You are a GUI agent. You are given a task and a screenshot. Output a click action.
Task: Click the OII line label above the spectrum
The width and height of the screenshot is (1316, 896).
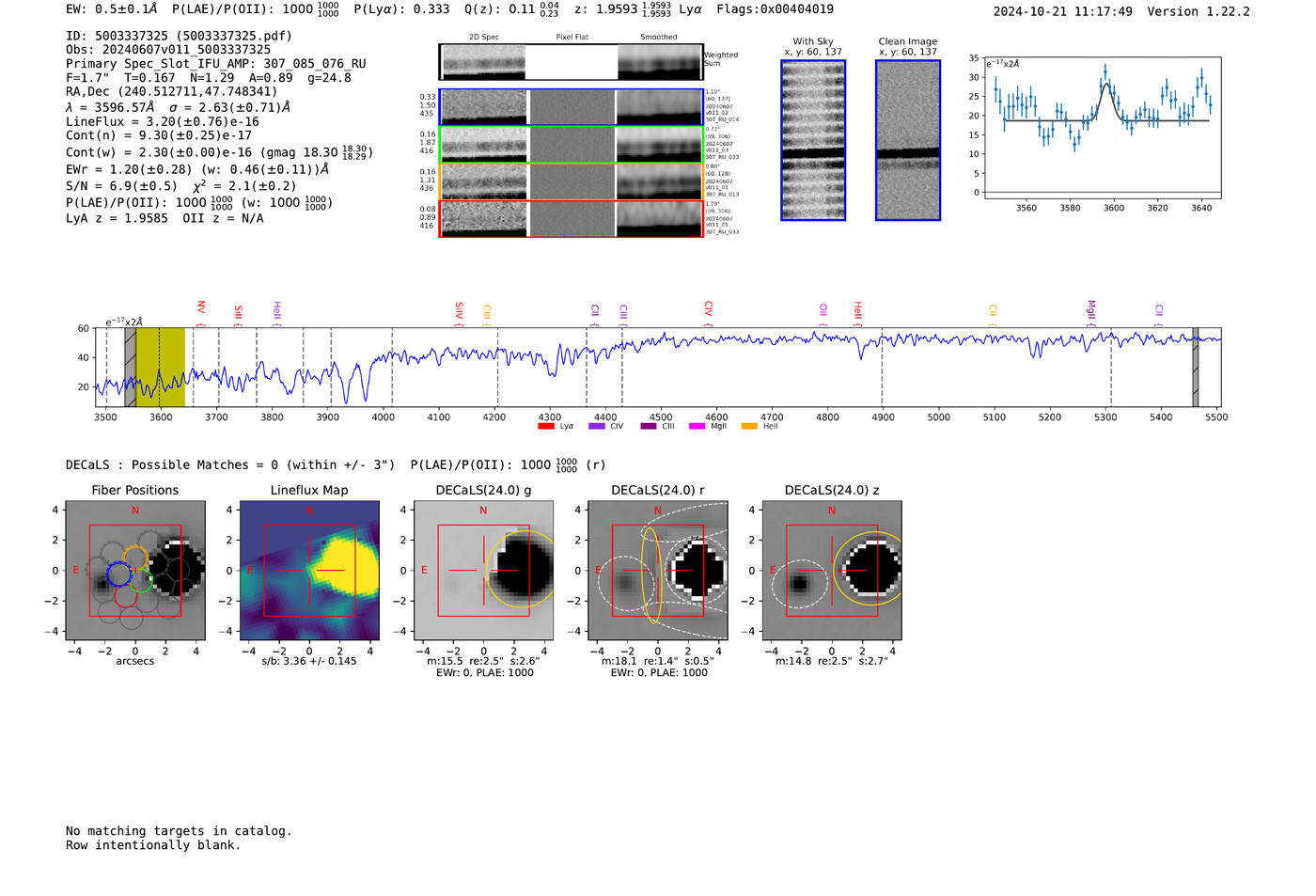[x=823, y=308]
